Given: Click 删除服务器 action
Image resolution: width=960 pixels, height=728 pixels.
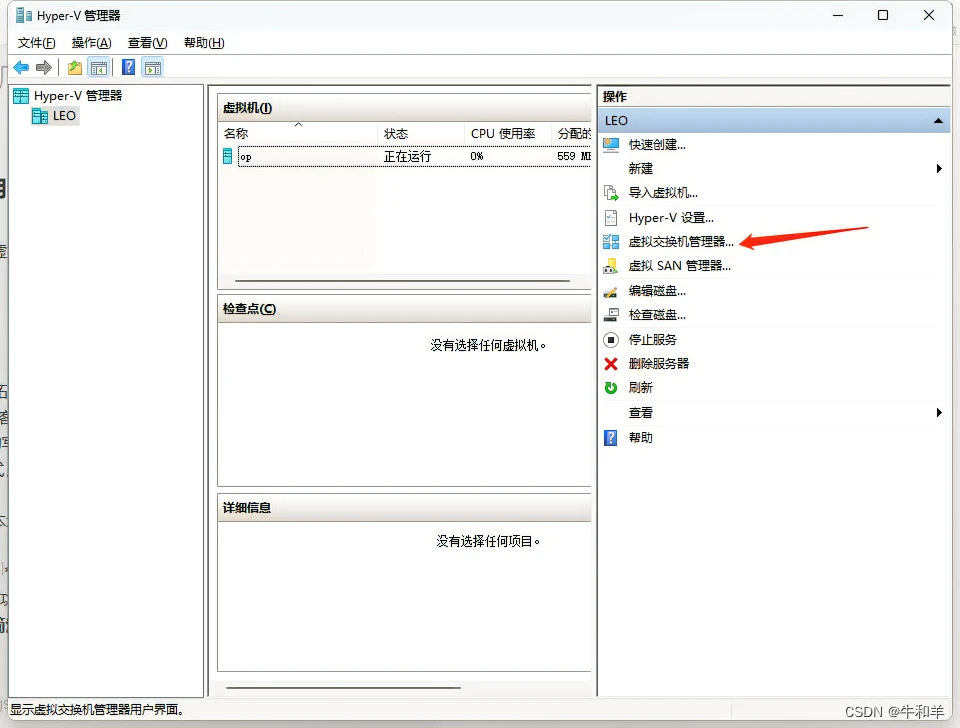Looking at the screenshot, I should tap(659, 364).
